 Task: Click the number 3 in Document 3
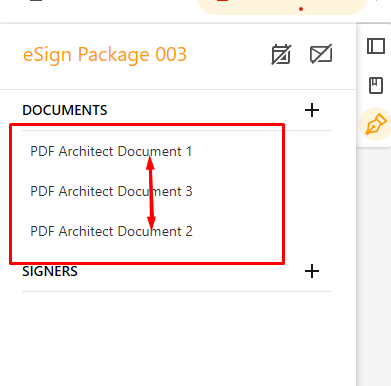click(x=189, y=191)
